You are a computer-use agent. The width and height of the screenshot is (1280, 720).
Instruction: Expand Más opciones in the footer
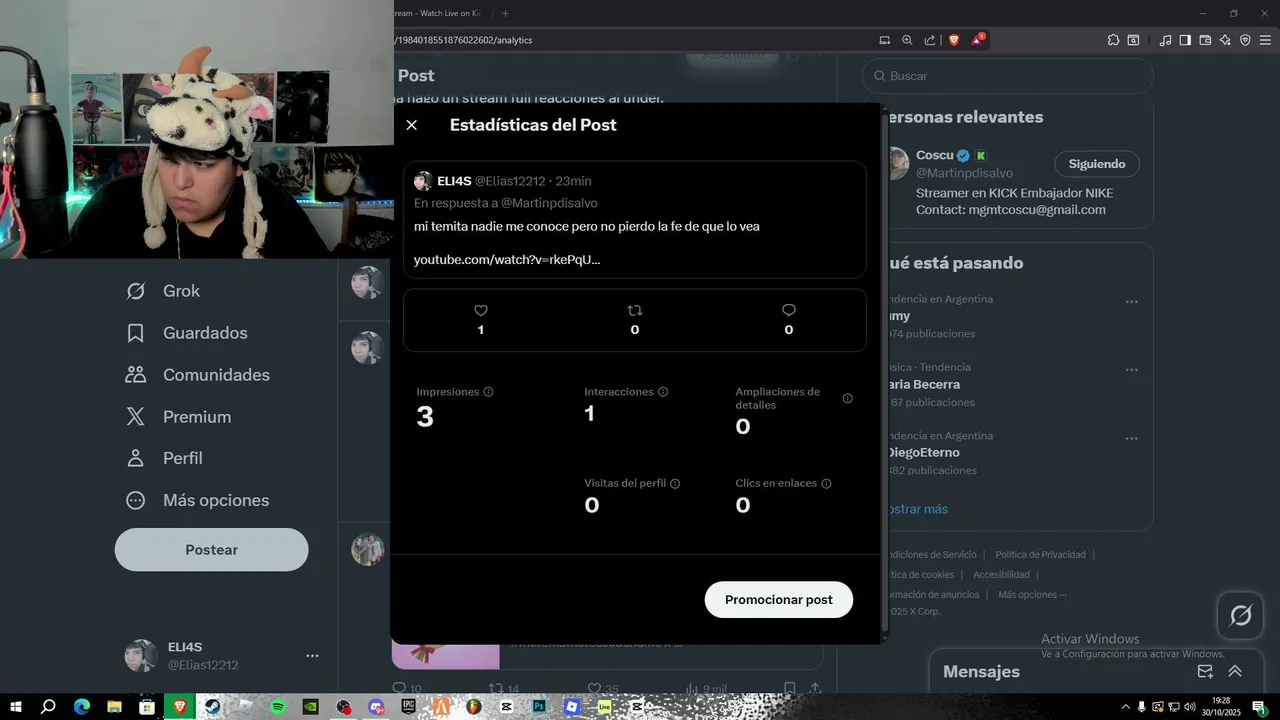click(x=1032, y=595)
